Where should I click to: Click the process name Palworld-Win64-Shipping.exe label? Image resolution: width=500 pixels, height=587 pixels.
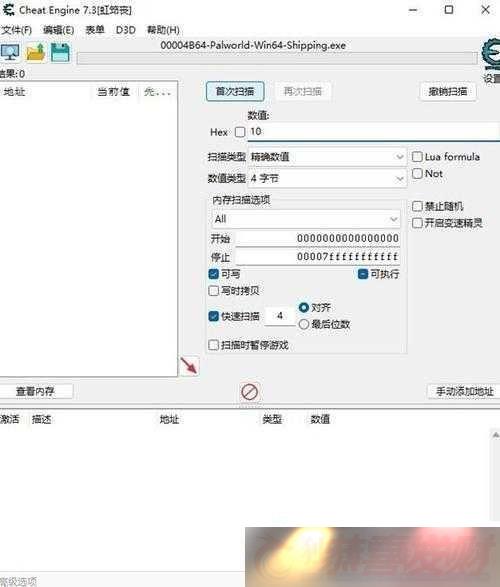pos(253,45)
